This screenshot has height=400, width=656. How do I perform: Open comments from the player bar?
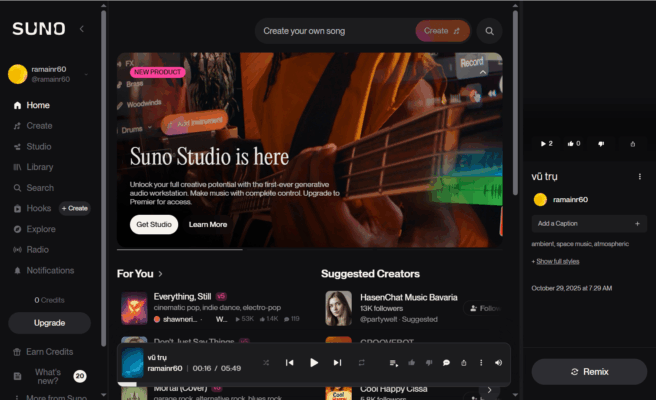click(x=446, y=363)
